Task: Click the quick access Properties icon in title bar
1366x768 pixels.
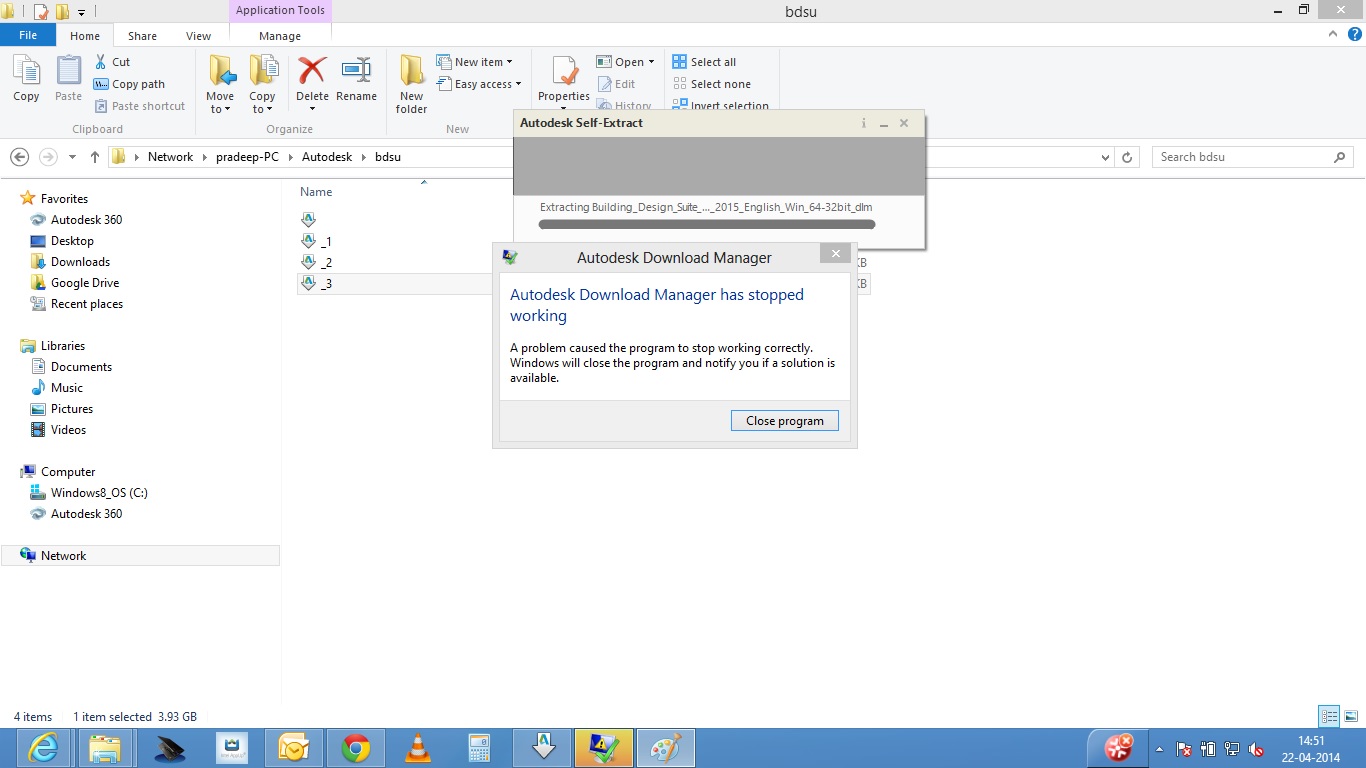Action: (x=41, y=12)
